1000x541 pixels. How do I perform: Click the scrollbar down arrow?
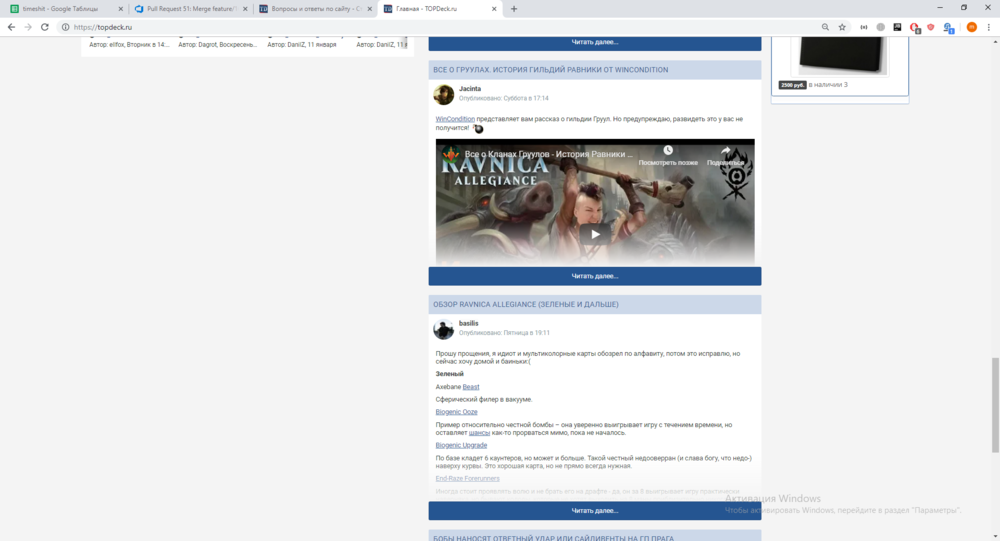[x=994, y=537]
